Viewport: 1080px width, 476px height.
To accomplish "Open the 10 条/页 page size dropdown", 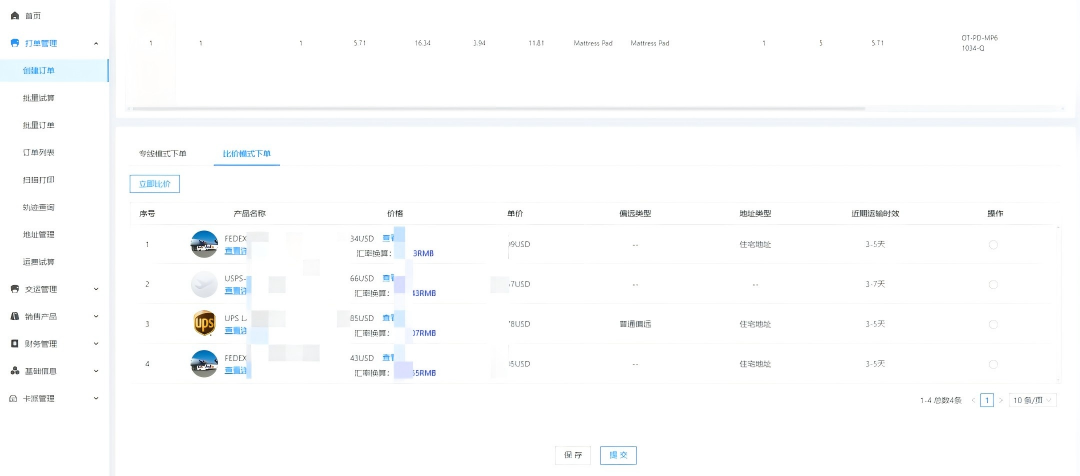I will pyautogui.click(x=1032, y=400).
